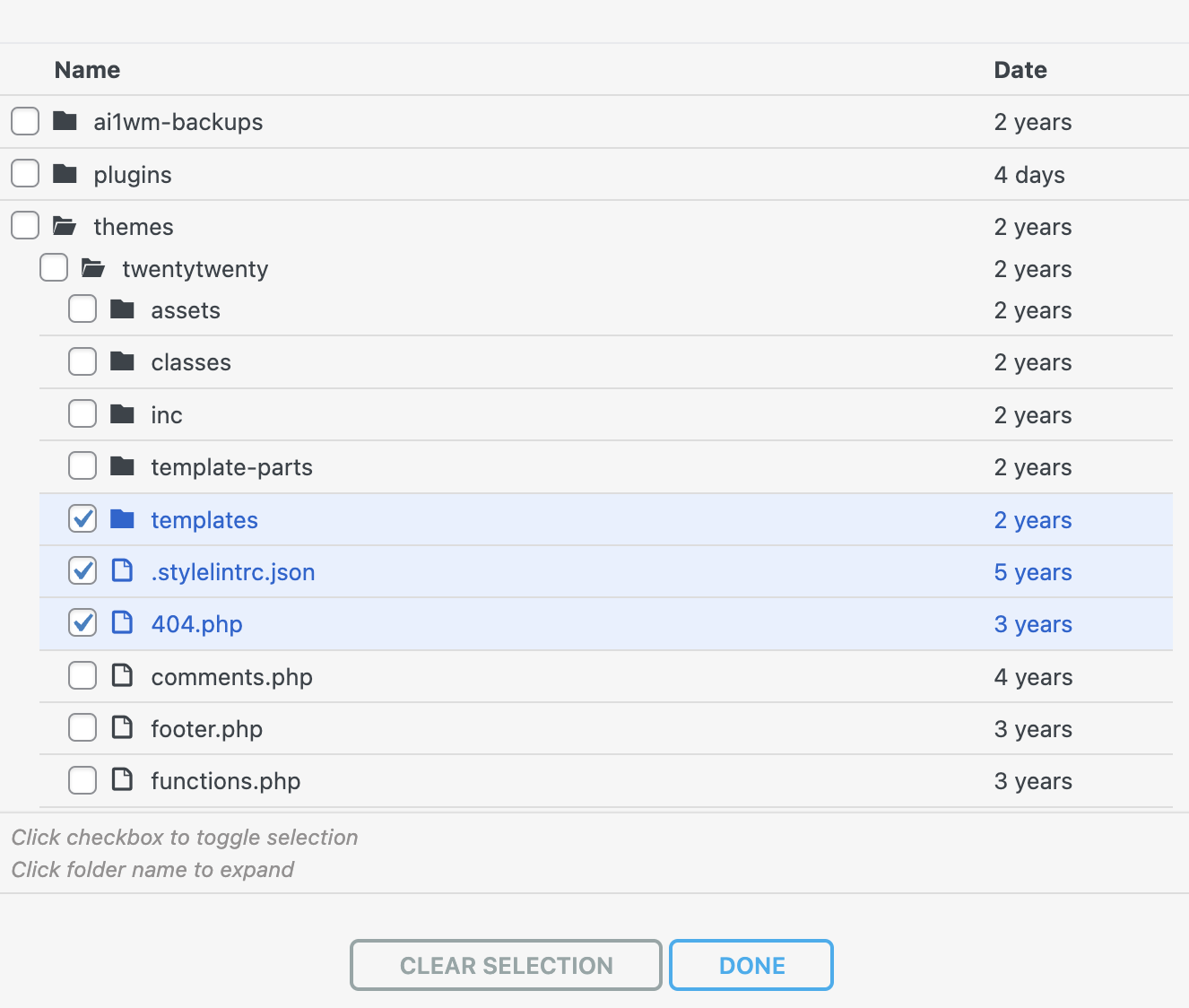
Task: Toggle the inc folder checkbox
Action: tap(82, 414)
